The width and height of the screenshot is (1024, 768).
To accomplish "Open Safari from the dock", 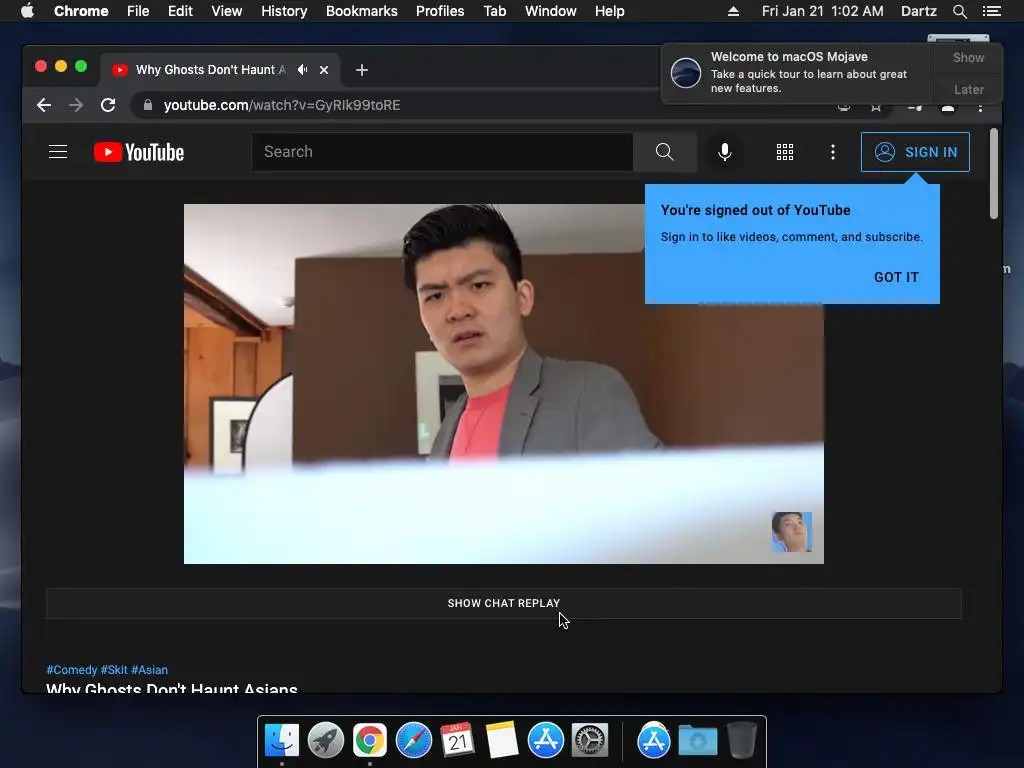I will 414,741.
